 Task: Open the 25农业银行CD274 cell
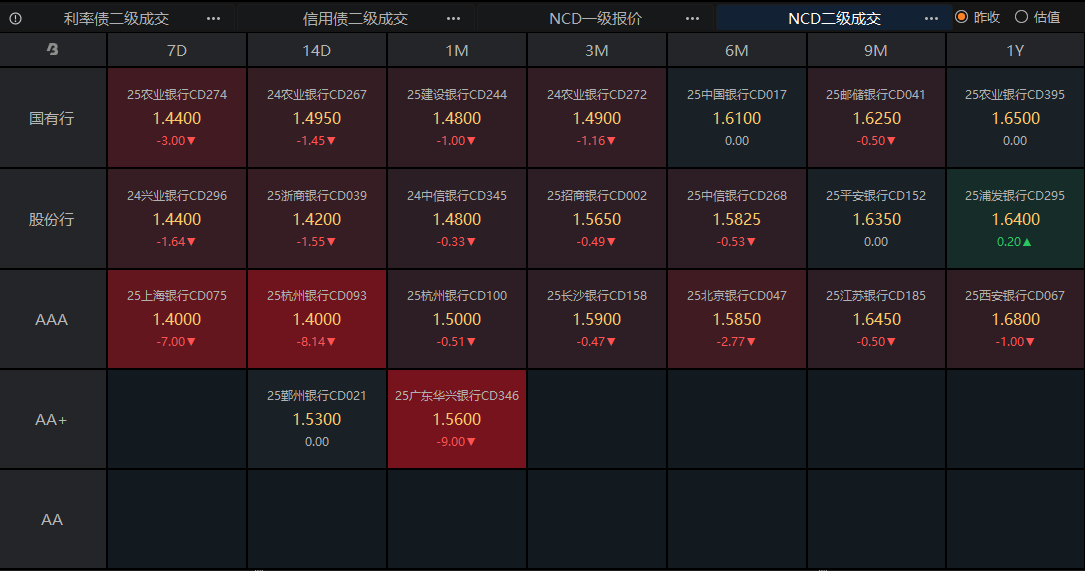coord(177,118)
